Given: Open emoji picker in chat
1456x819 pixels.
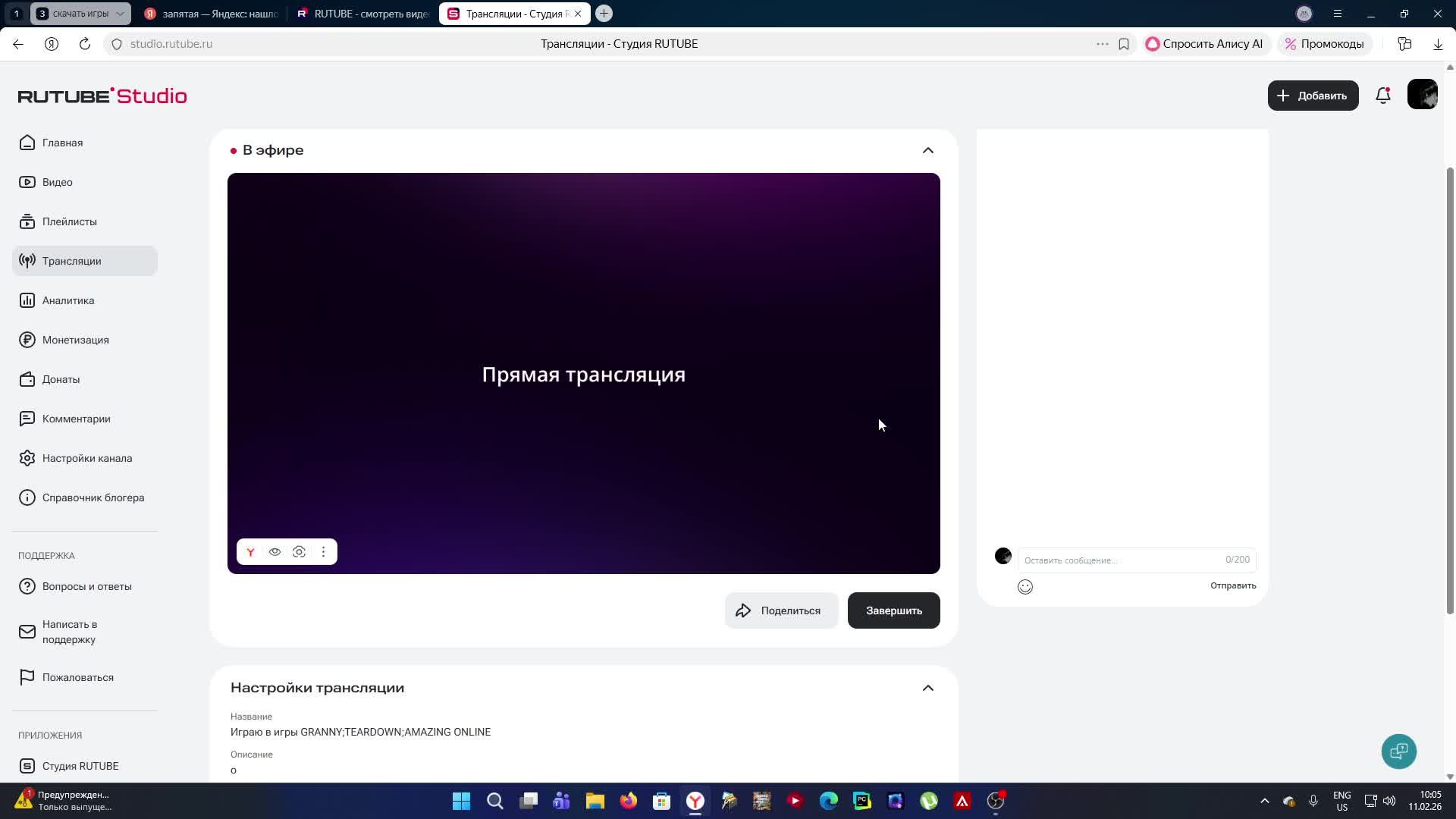Looking at the screenshot, I should pyautogui.click(x=1025, y=587).
